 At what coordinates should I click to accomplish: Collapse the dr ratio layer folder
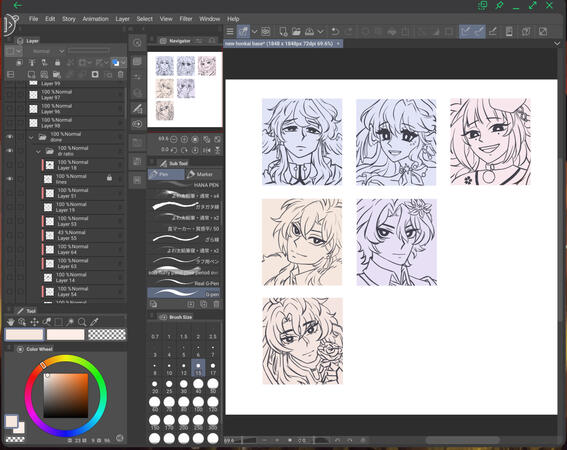[38, 151]
